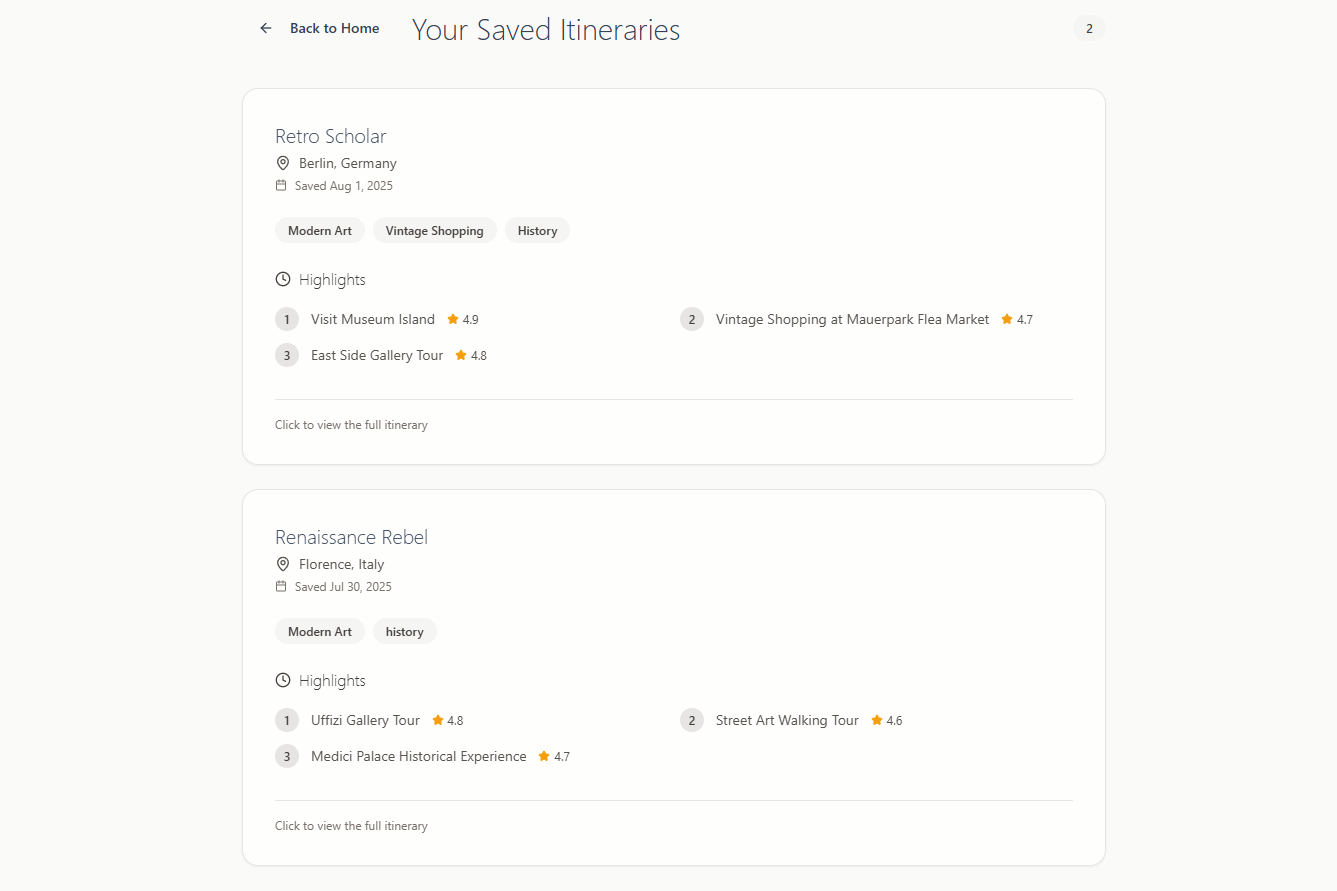Select the Vintage Shopping tag
This screenshot has width=1337, height=891.
point(434,231)
